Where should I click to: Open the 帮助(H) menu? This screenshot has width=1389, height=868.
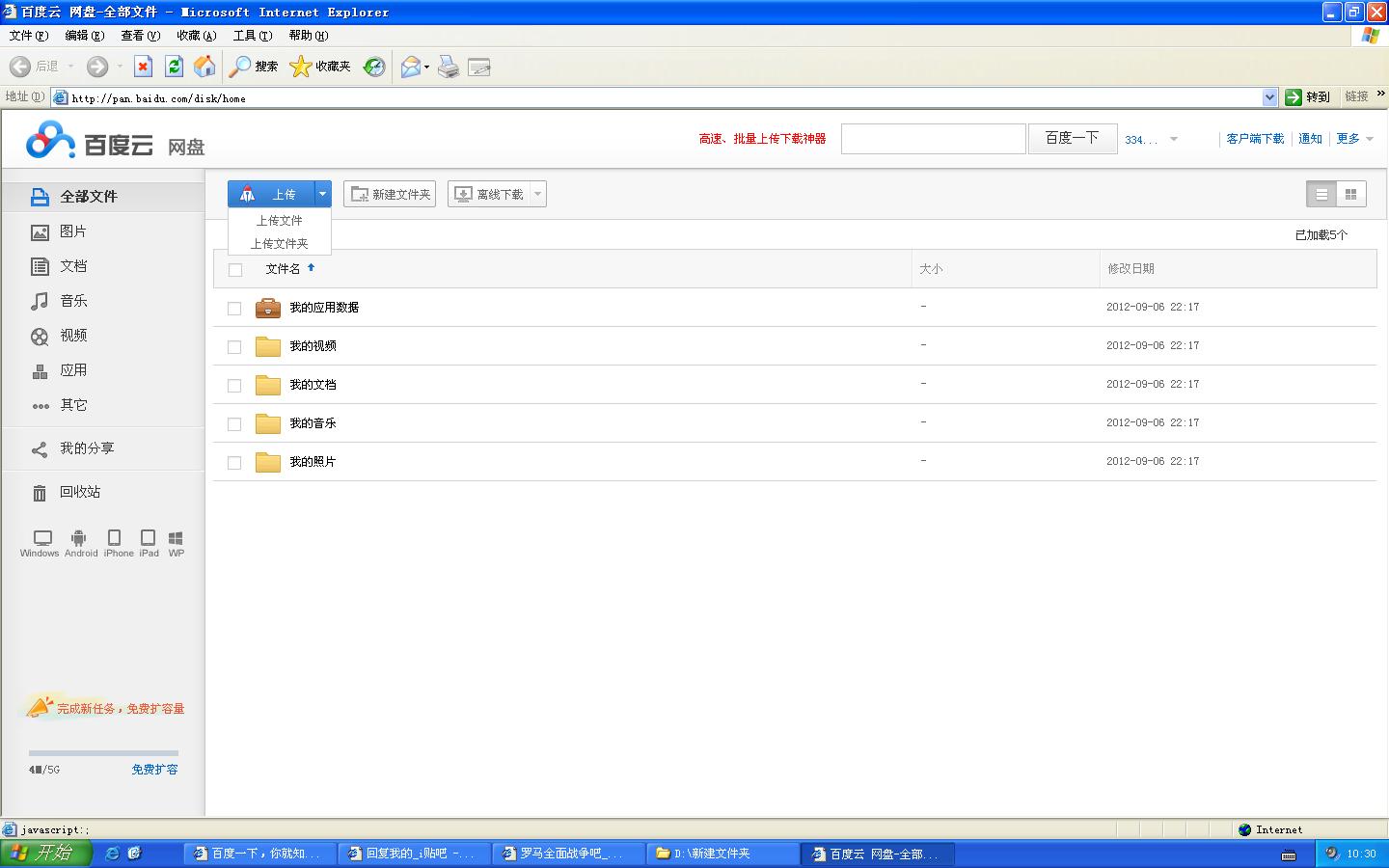tap(309, 36)
